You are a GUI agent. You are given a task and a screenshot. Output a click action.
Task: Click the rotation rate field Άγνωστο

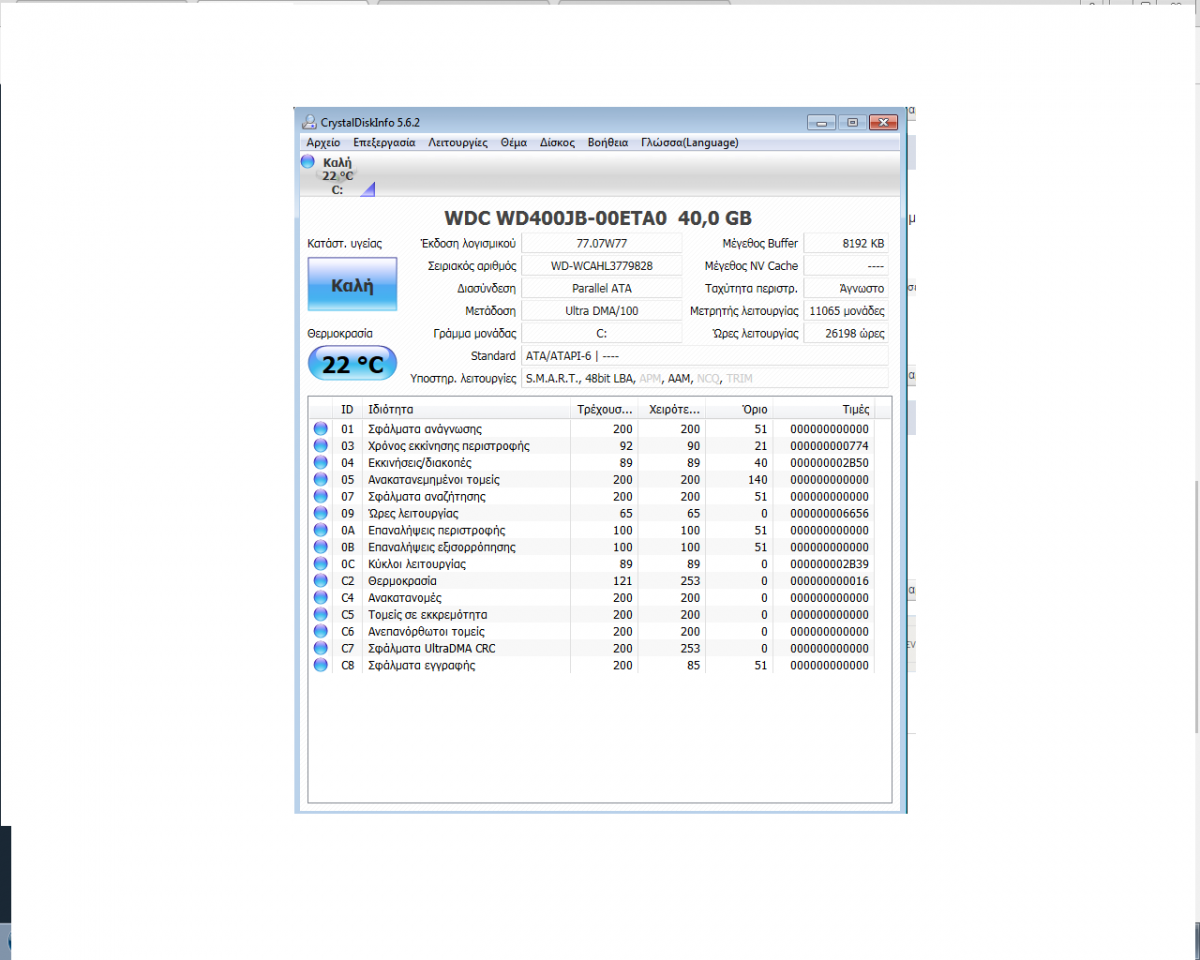click(x=846, y=288)
